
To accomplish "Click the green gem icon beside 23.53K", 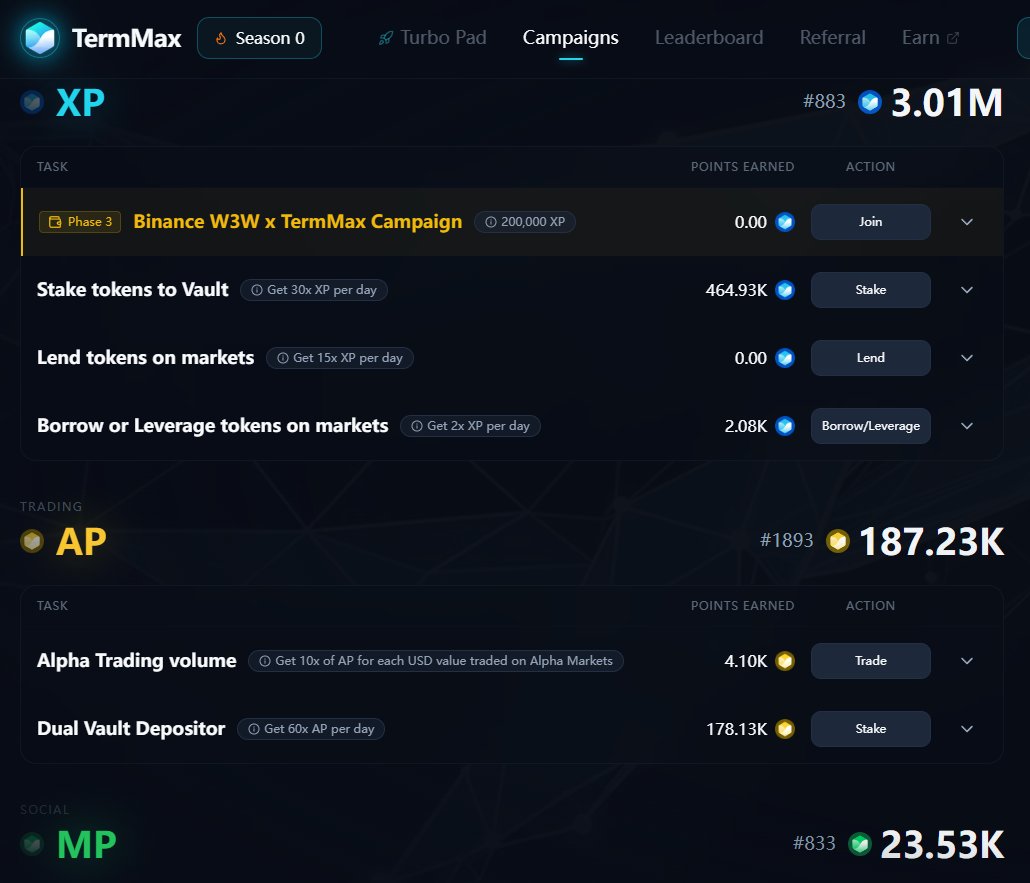I will click(859, 844).
